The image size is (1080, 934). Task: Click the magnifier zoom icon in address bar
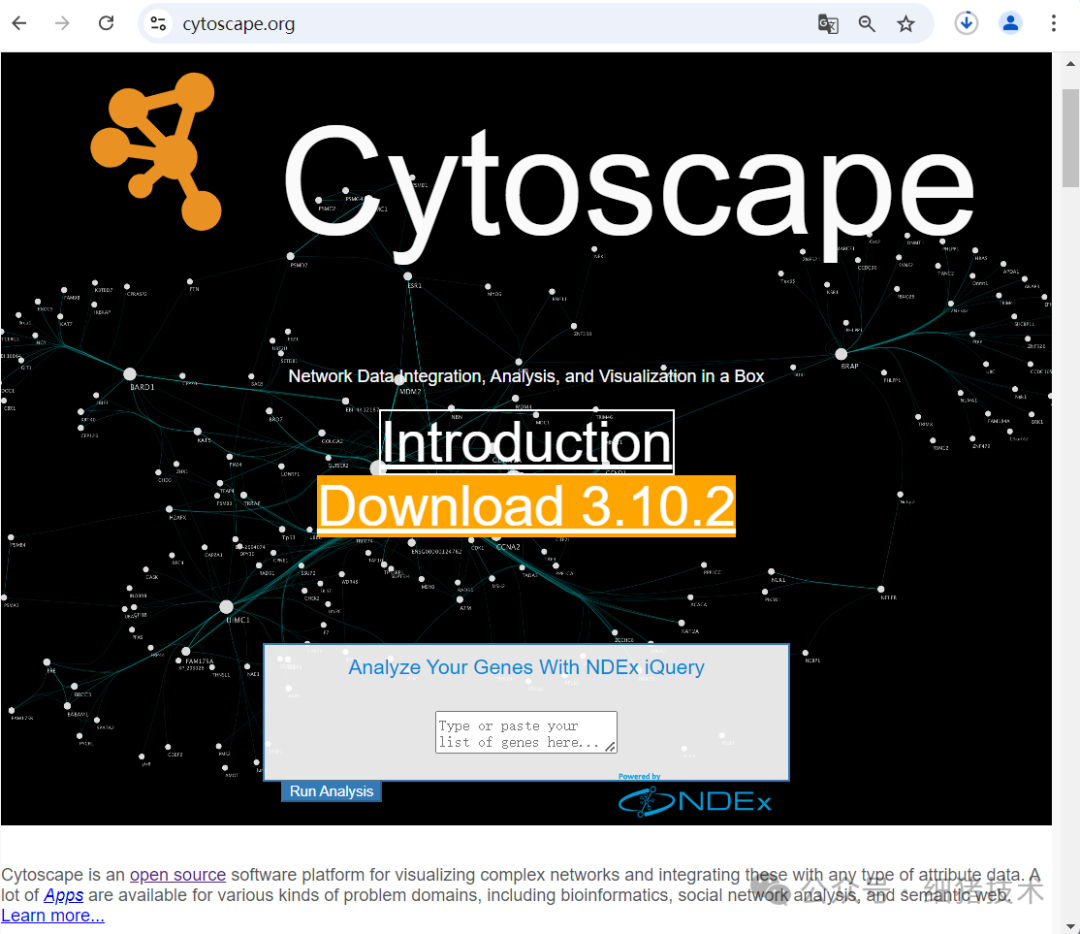[867, 23]
